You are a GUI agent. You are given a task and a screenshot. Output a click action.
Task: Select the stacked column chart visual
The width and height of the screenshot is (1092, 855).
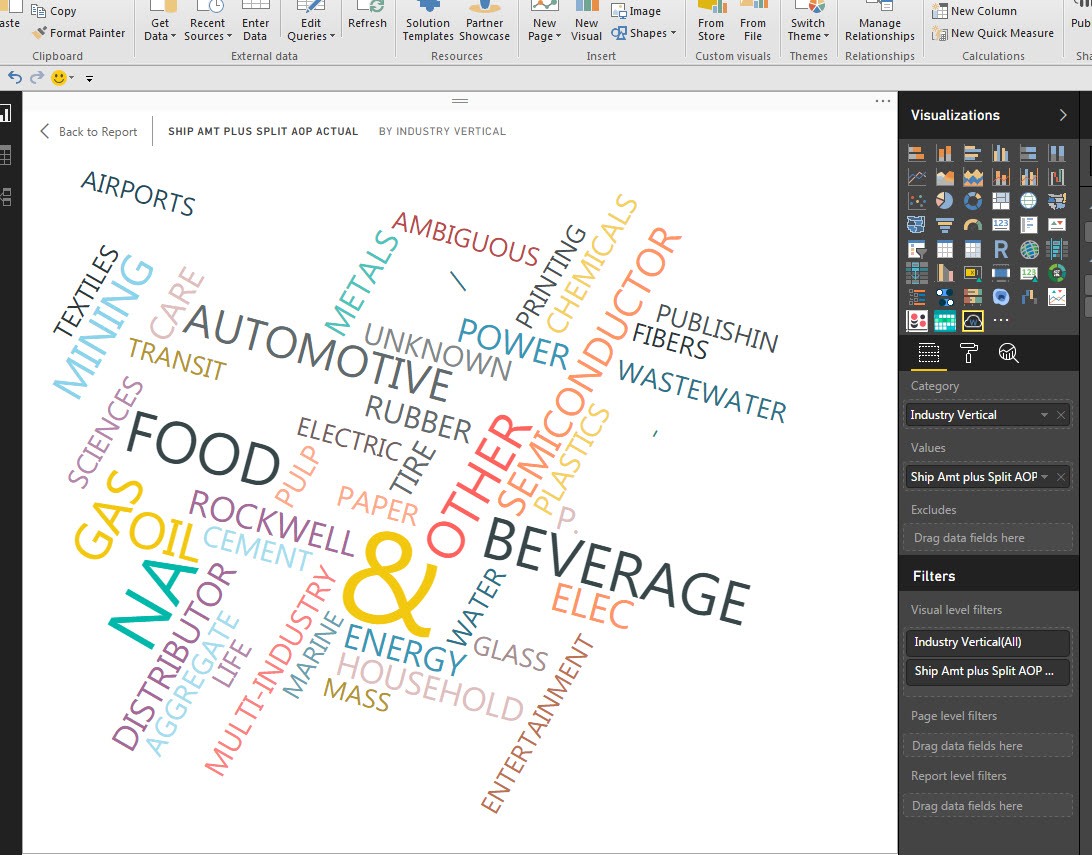click(944, 153)
